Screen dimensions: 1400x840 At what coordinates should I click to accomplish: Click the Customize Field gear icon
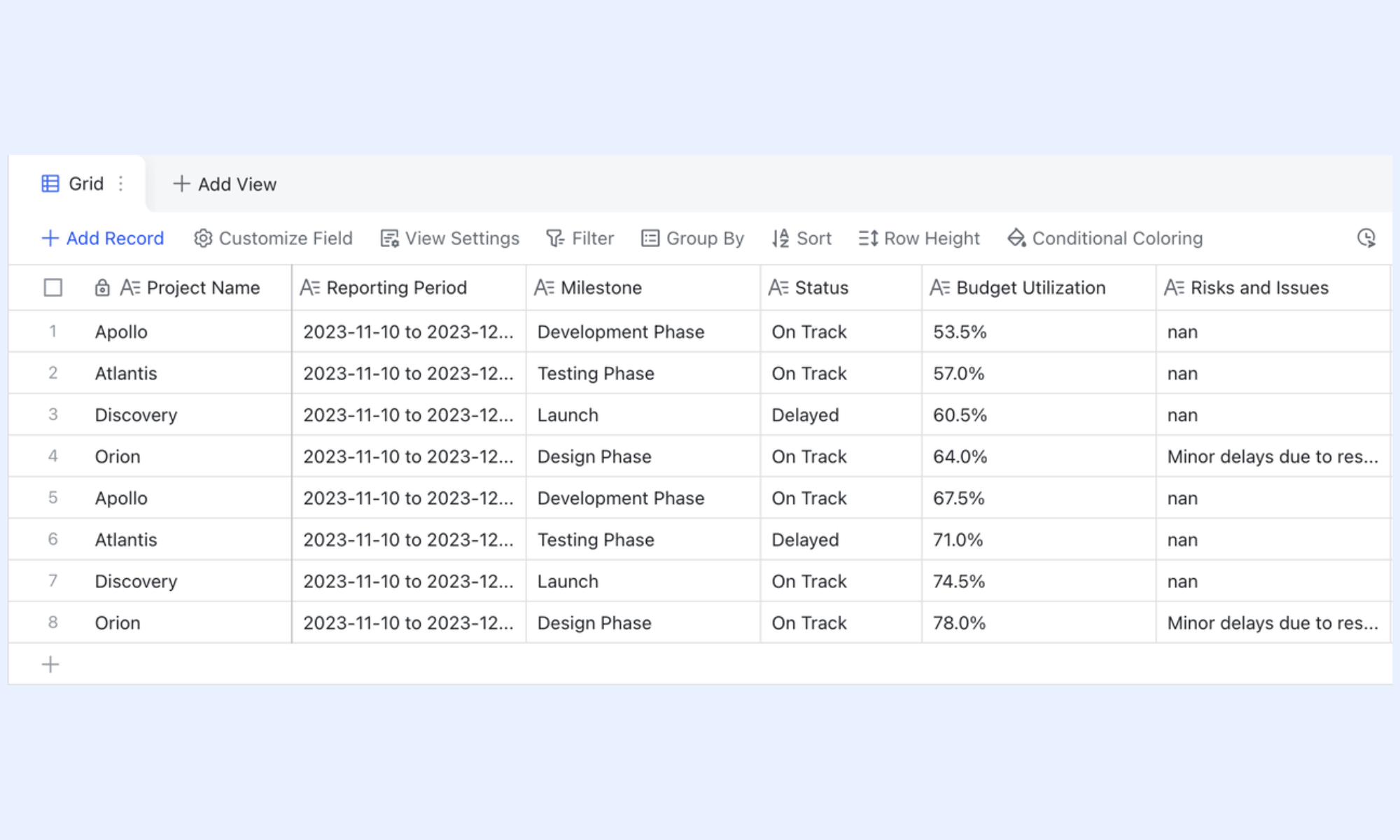tap(203, 238)
